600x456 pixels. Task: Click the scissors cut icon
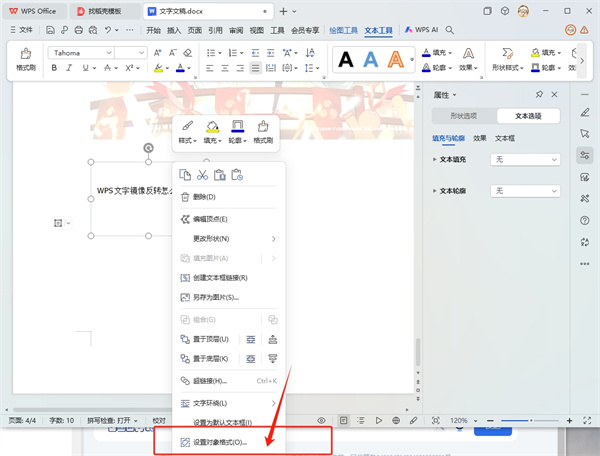tap(202, 175)
